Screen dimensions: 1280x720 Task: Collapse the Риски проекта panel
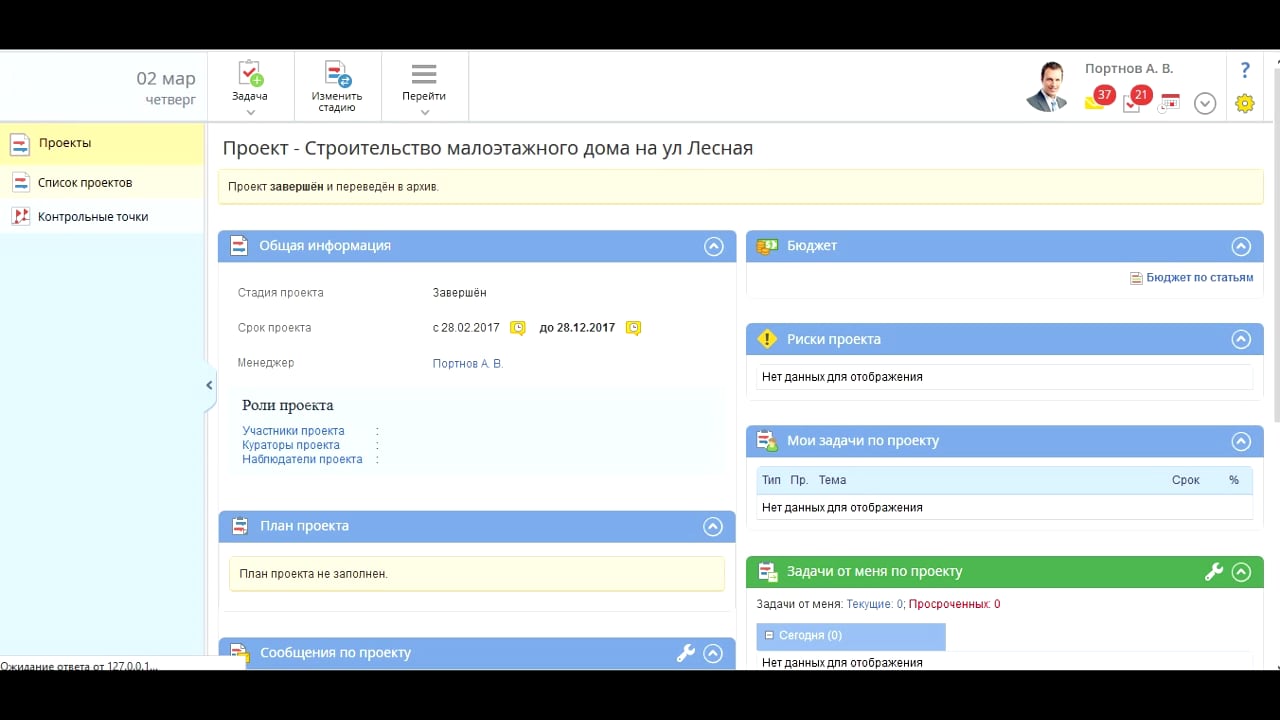coord(1241,339)
